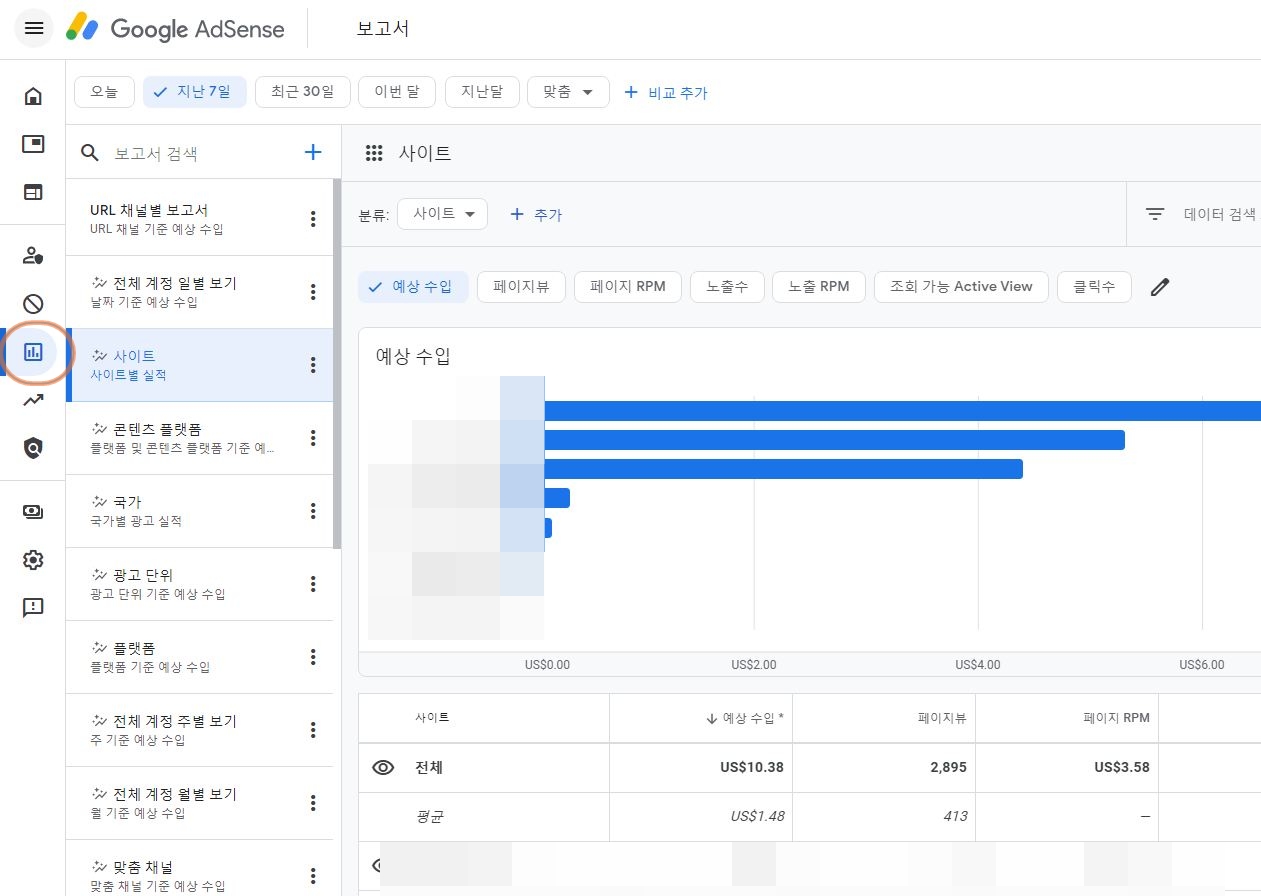1261x896 pixels.
Task: Click the pencil edit metrics icon
Action: [1159, 287]
